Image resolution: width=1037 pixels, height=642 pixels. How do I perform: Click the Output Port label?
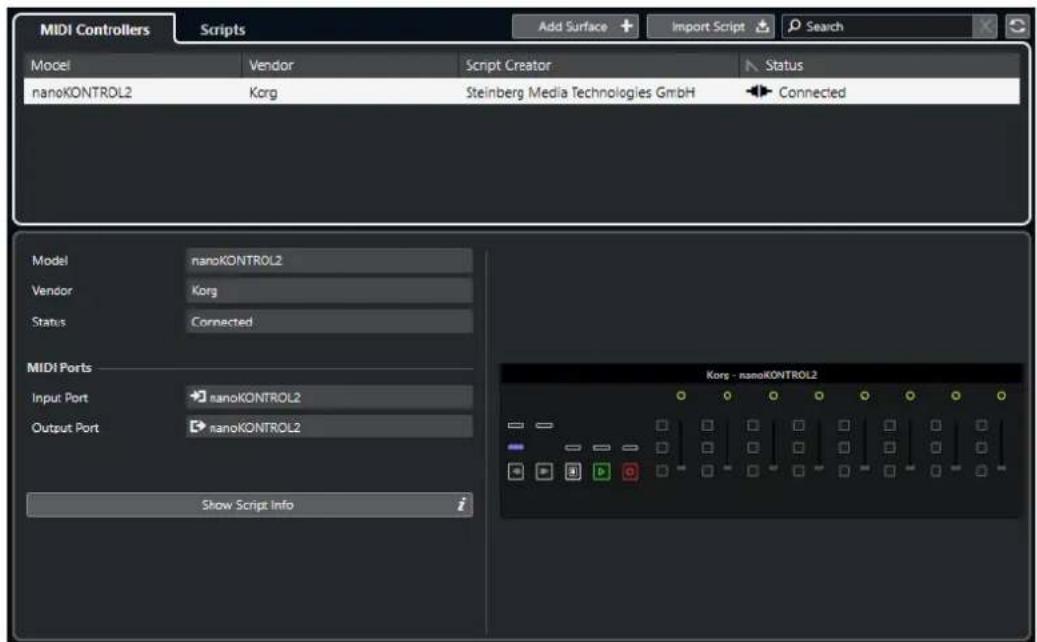[x=65, y=428]
